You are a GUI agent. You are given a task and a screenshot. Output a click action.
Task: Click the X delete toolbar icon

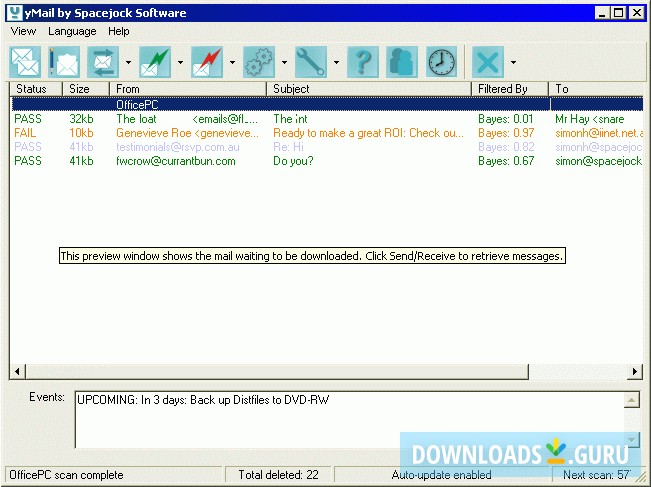point(488,62)
